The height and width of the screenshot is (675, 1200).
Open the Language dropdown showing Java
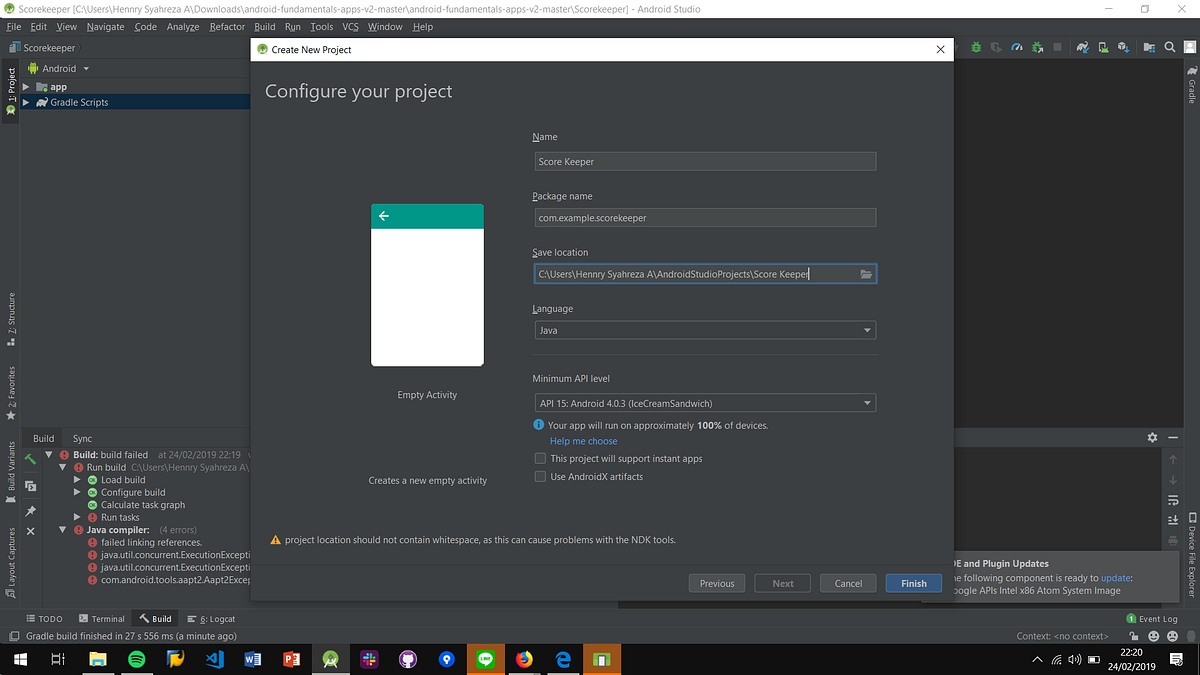705,330
